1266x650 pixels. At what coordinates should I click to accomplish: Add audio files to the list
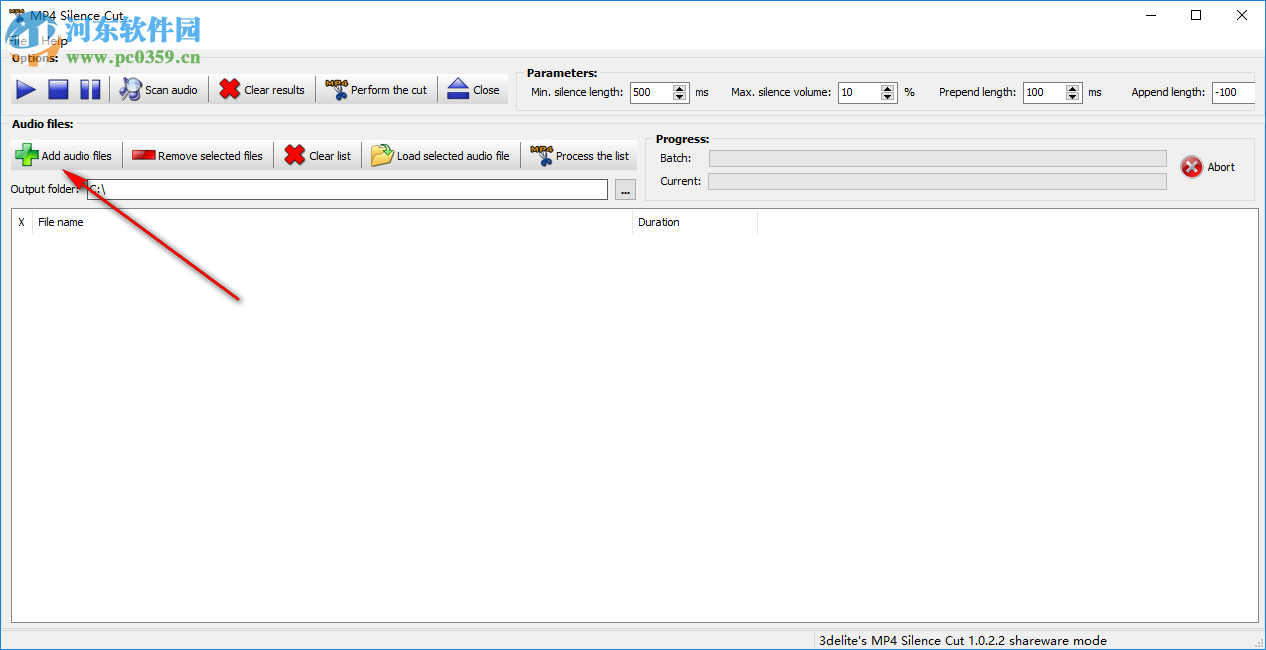65,156
